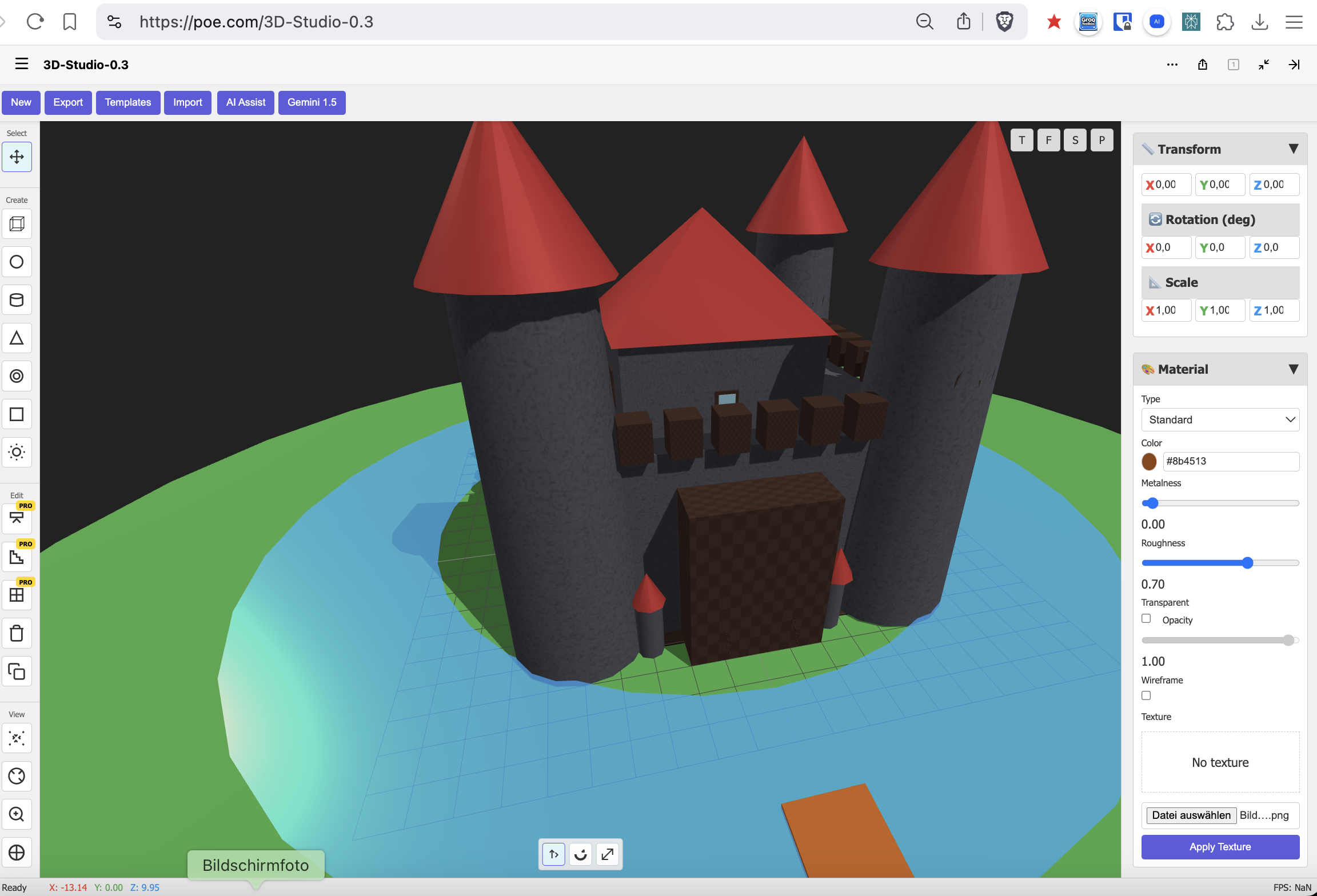Open the browser extensions puzzle icon
This screenshot has height=896, width=1317.
pyautogui.click(x=1225, y=22)
